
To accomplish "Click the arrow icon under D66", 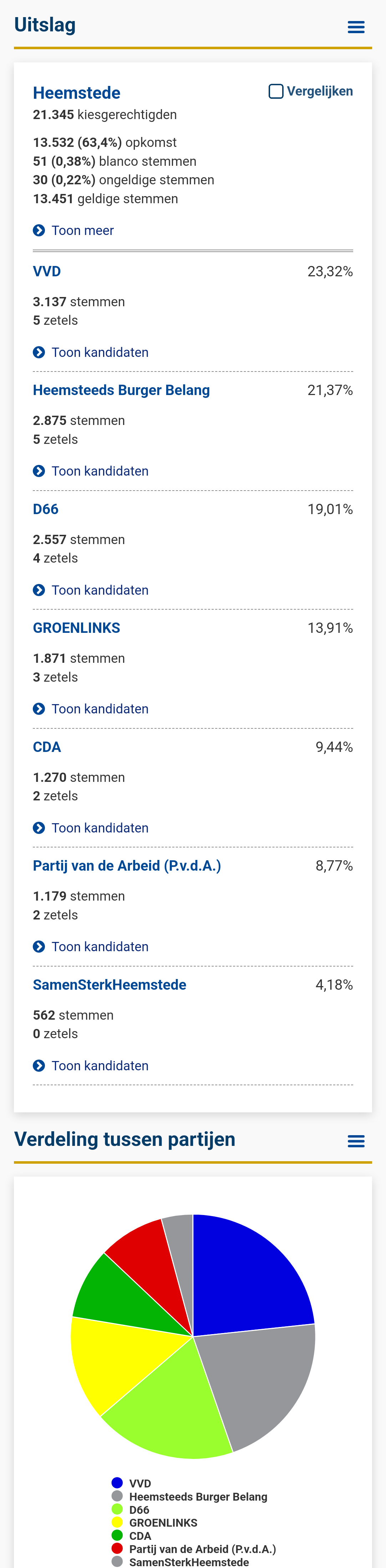I will (x=39, y=590).
